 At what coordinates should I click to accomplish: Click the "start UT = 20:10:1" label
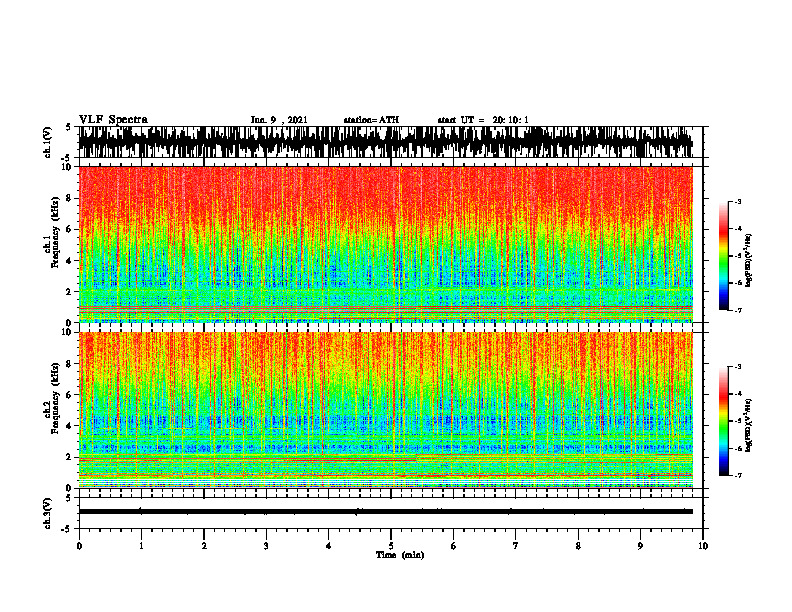coord(483,120)
